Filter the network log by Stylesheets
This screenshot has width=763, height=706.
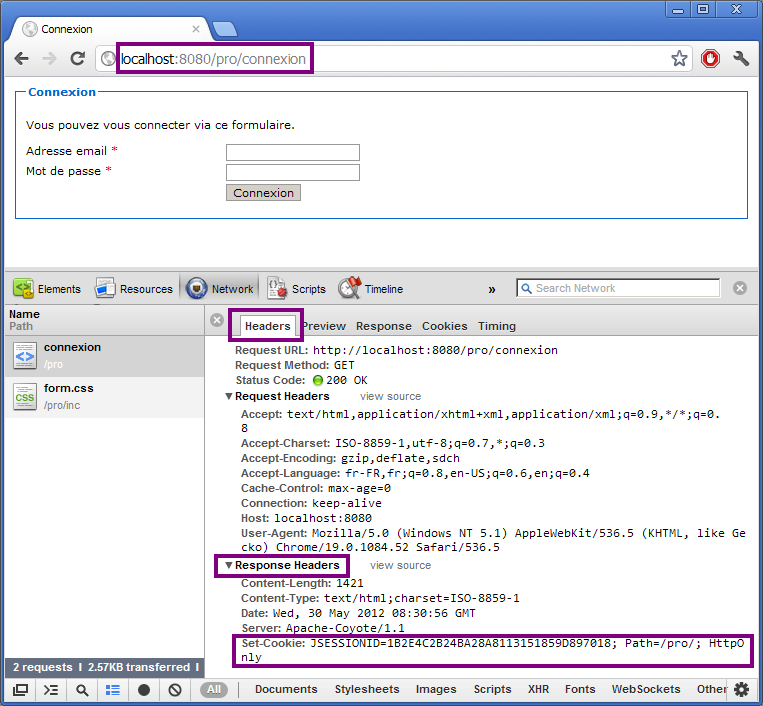[366, 689]
